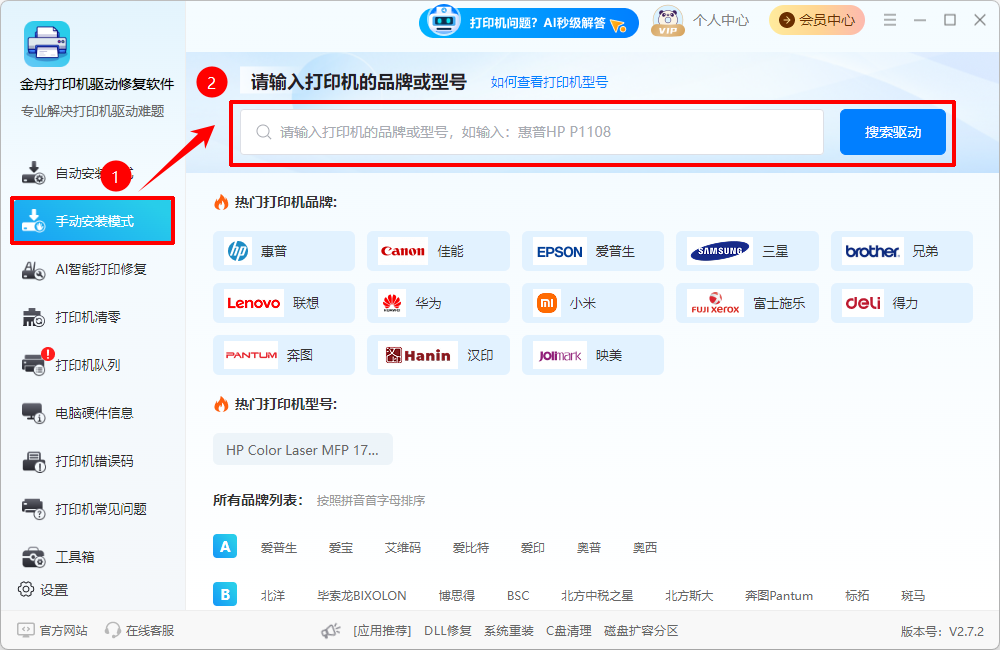Select brand 奥普 in list A
Viewport: 1000px width, 650px height.
(589, 547)
